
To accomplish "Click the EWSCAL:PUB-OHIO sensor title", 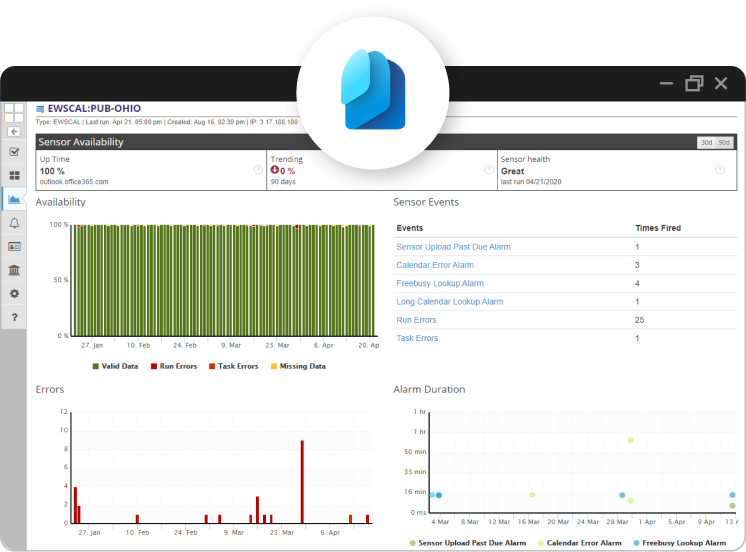I will tap(94, 108).
